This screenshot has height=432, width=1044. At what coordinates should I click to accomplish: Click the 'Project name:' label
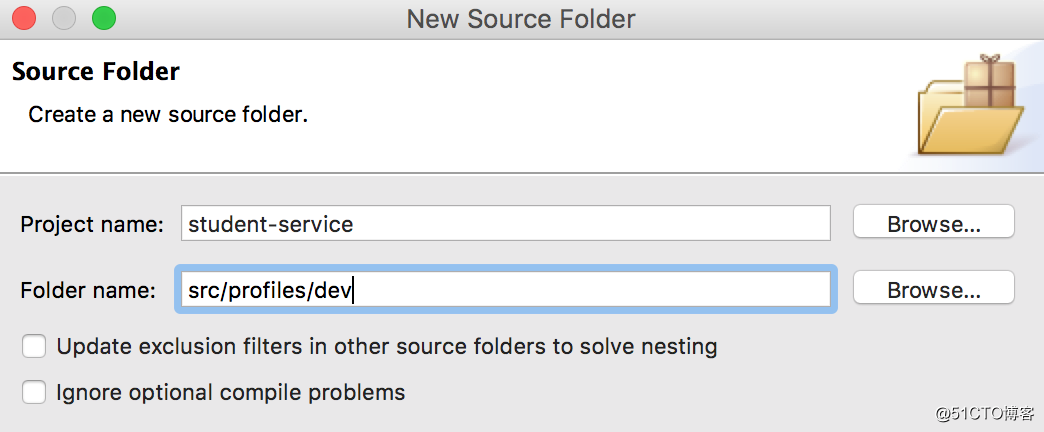92,224
